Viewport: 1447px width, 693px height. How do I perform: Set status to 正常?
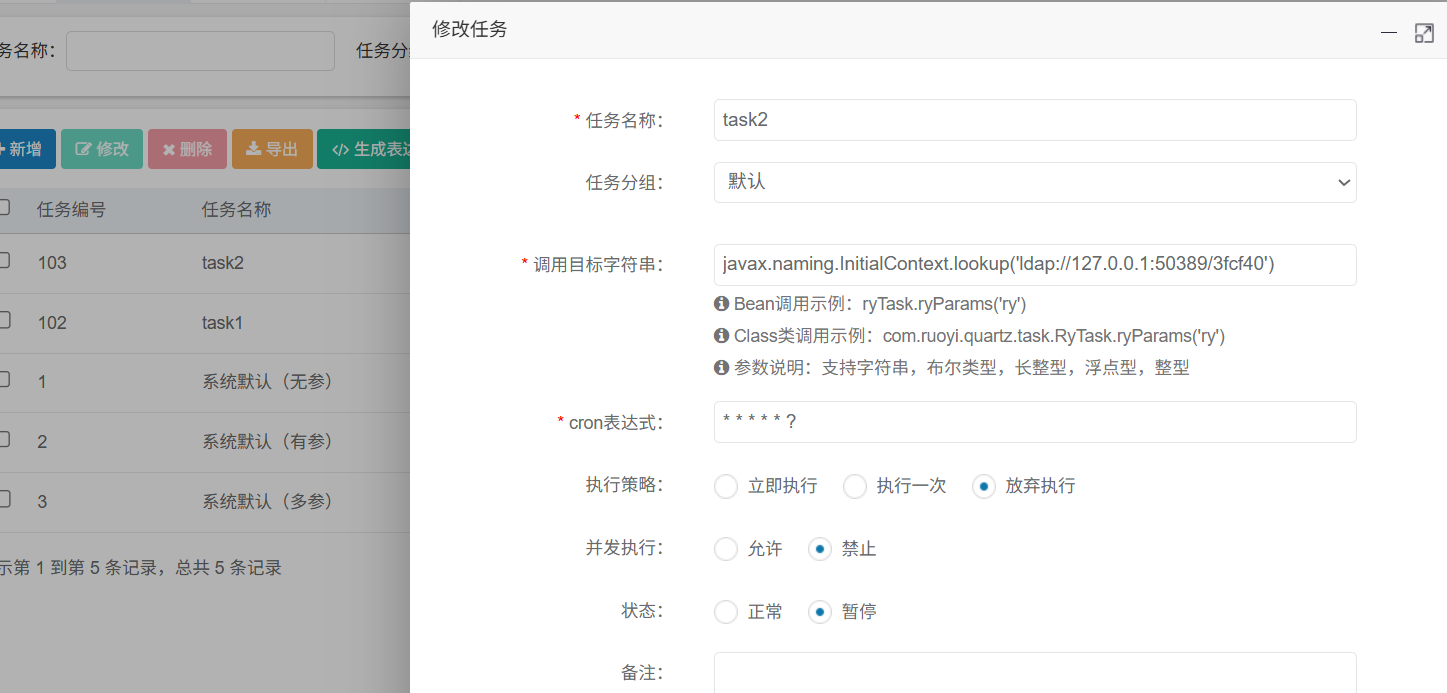[726, 612]
